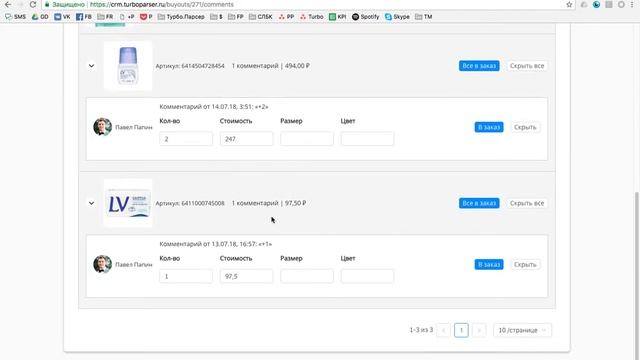Click Павел Папин's avatar in the 13.07.18 comment
Screen dimensions: 640x360
point(102,264)
